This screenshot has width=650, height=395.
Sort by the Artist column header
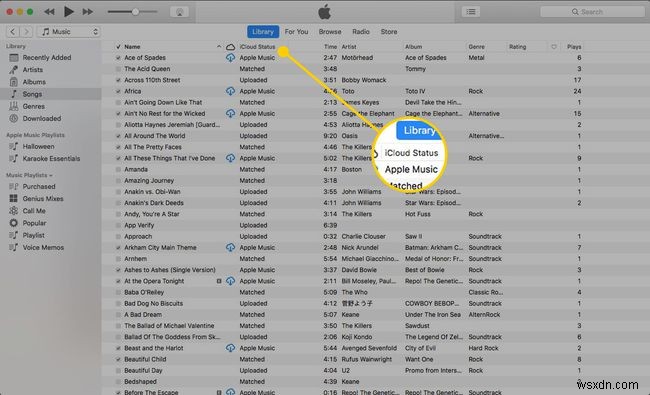point(349,47)
